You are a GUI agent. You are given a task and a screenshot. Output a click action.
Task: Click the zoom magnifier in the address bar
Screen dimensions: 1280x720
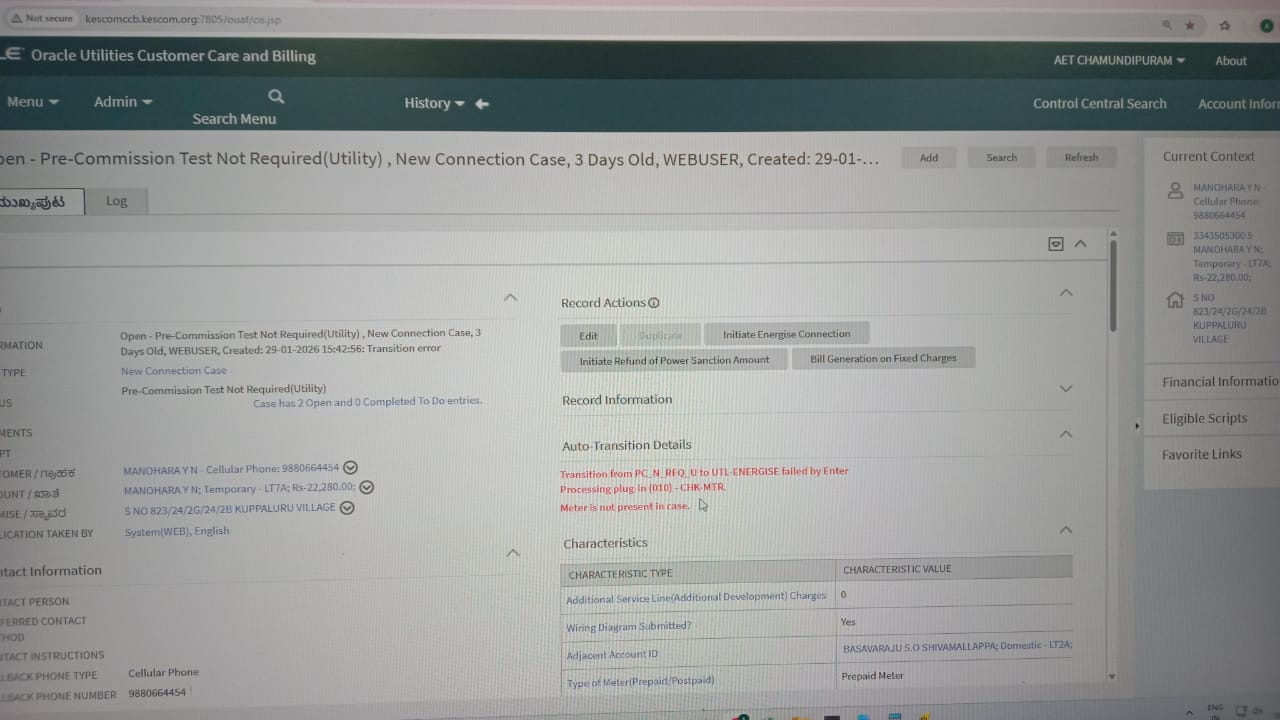(1166, 25)
